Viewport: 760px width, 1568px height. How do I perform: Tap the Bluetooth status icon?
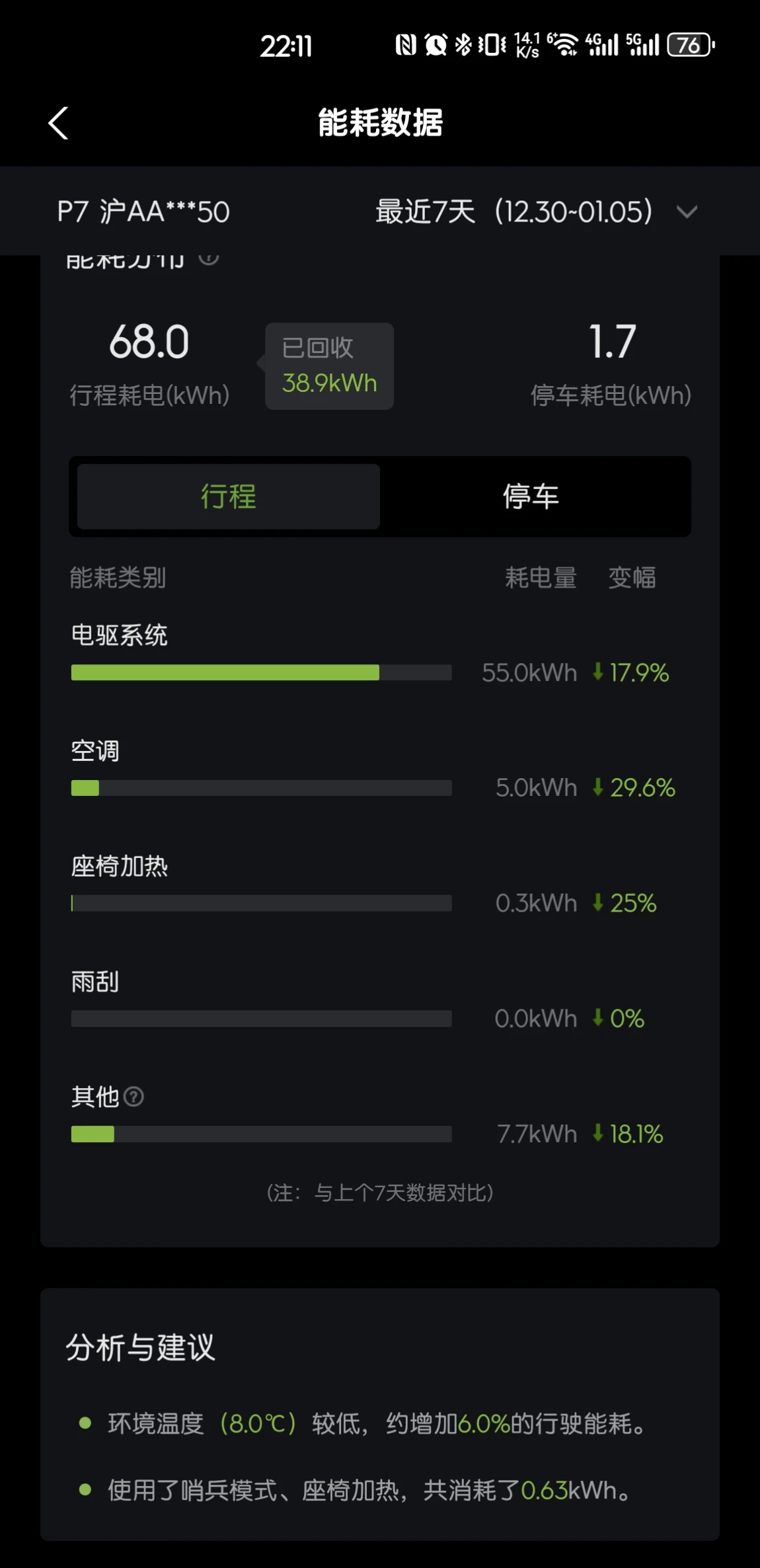[463, 45]
